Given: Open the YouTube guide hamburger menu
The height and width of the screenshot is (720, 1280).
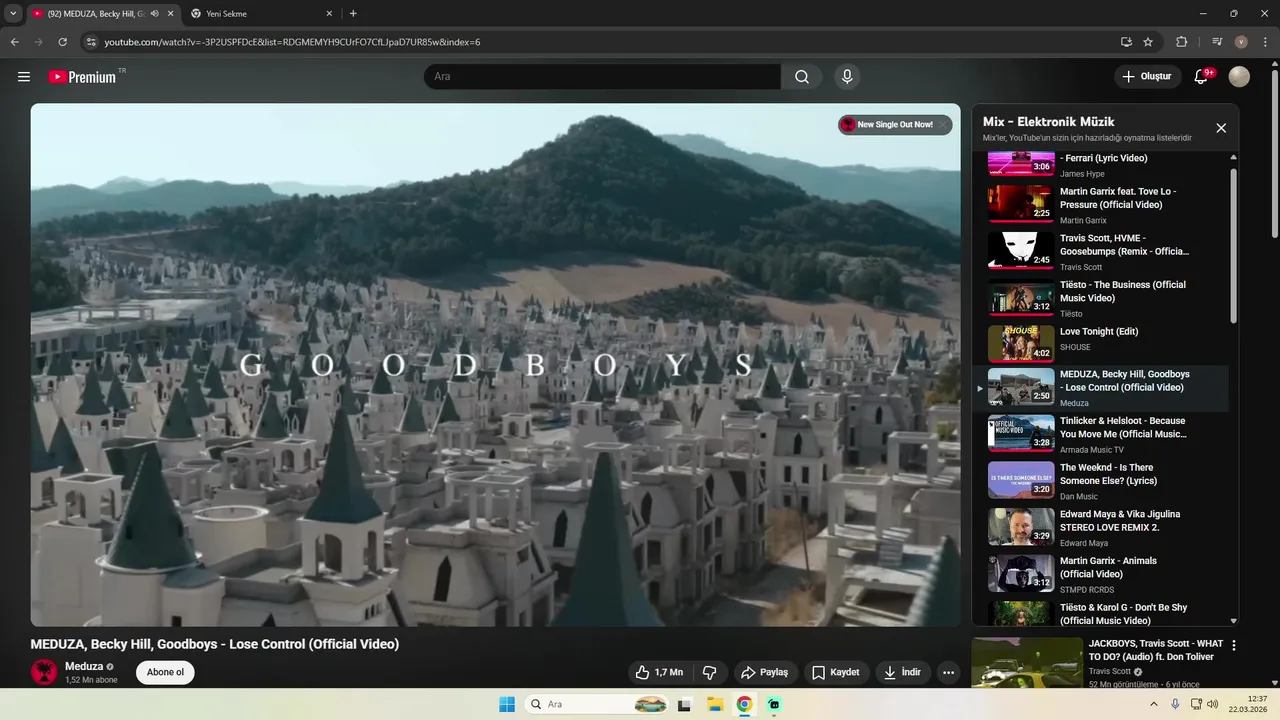Looking at the screenshot, I should 24,77.
